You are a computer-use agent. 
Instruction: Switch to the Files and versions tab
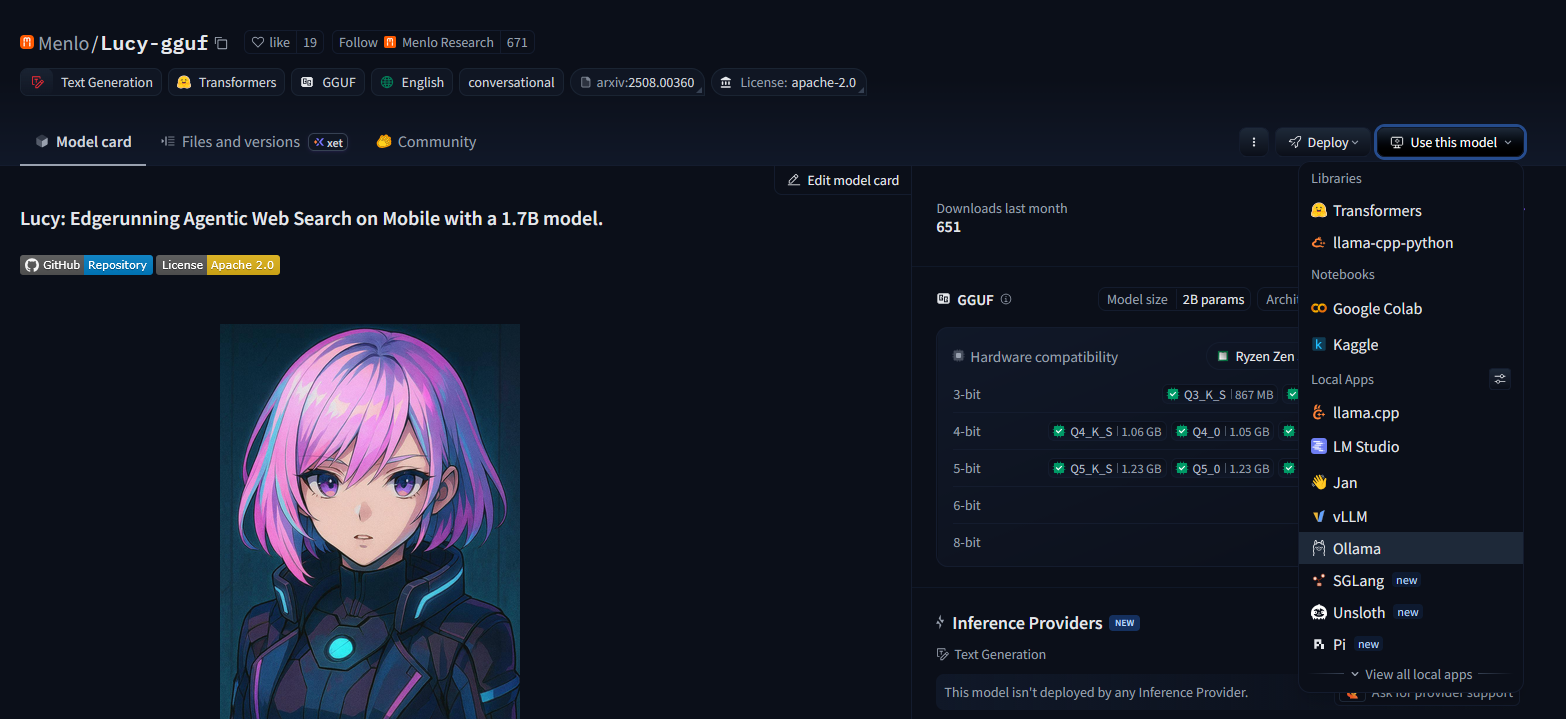240,141
